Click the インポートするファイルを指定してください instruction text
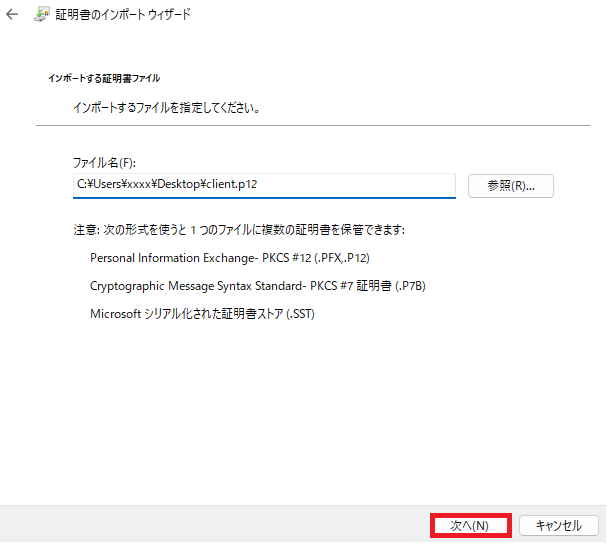This screenshot has width=608, height=546. tap(167, 107)
